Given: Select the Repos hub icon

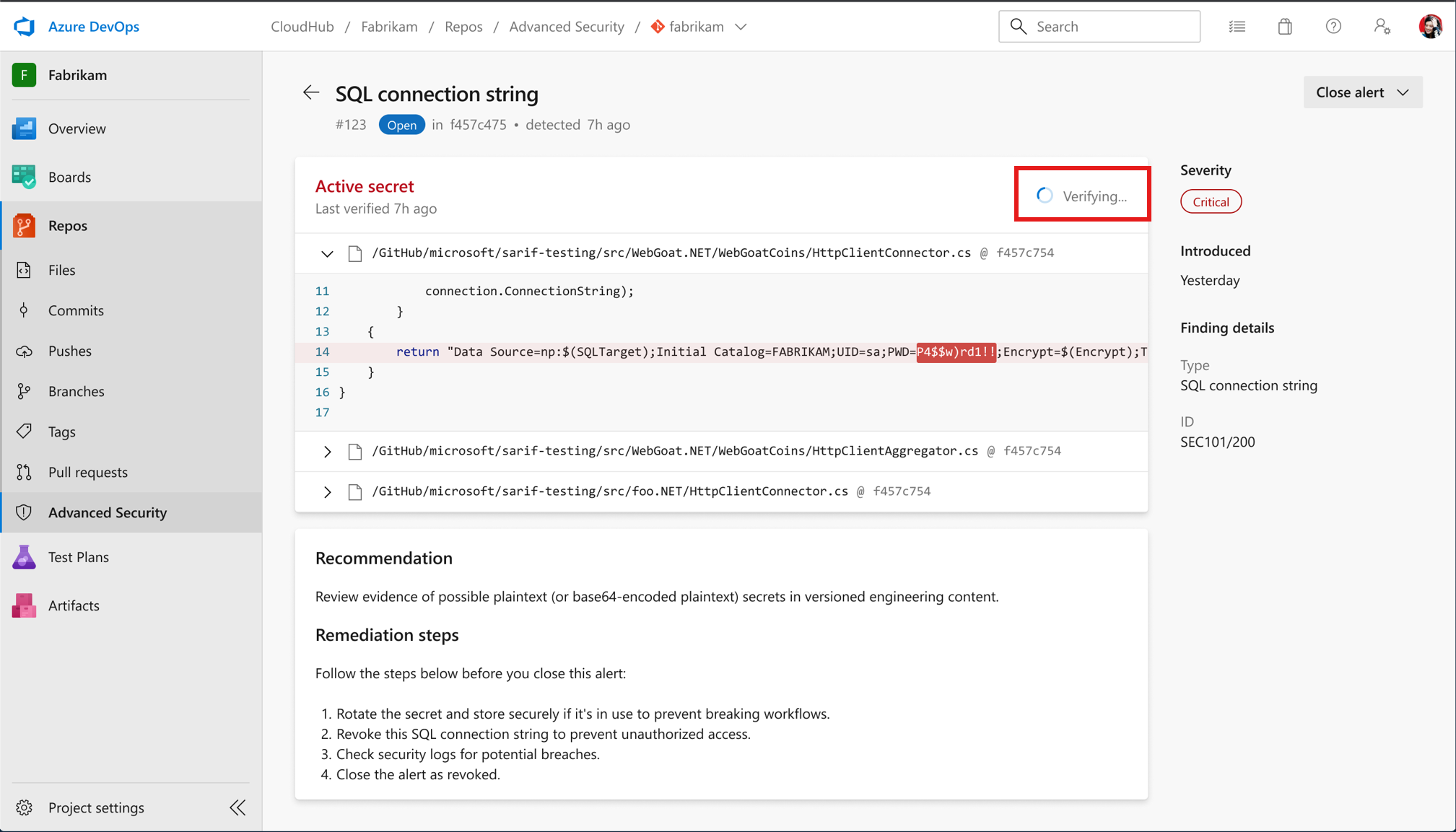Looking at the screenshot, I should 24,226.
